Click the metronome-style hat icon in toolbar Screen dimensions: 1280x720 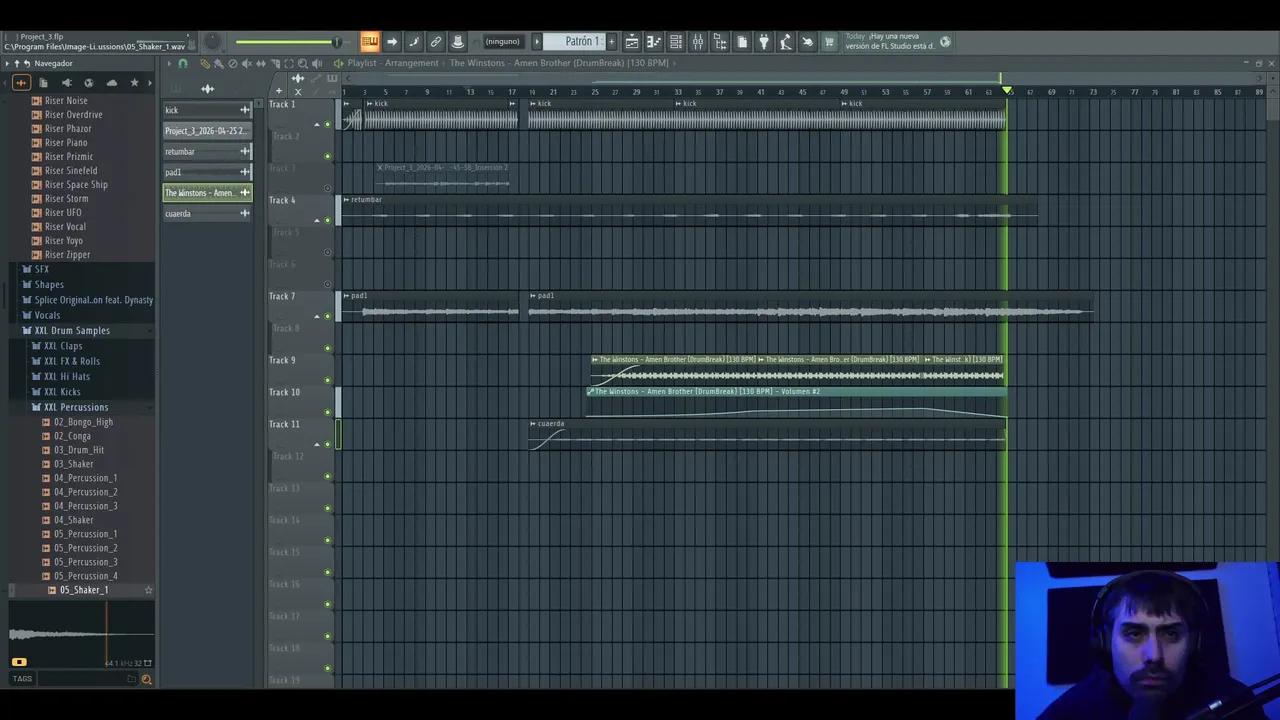pyautogui.click(x=458, y=42)
